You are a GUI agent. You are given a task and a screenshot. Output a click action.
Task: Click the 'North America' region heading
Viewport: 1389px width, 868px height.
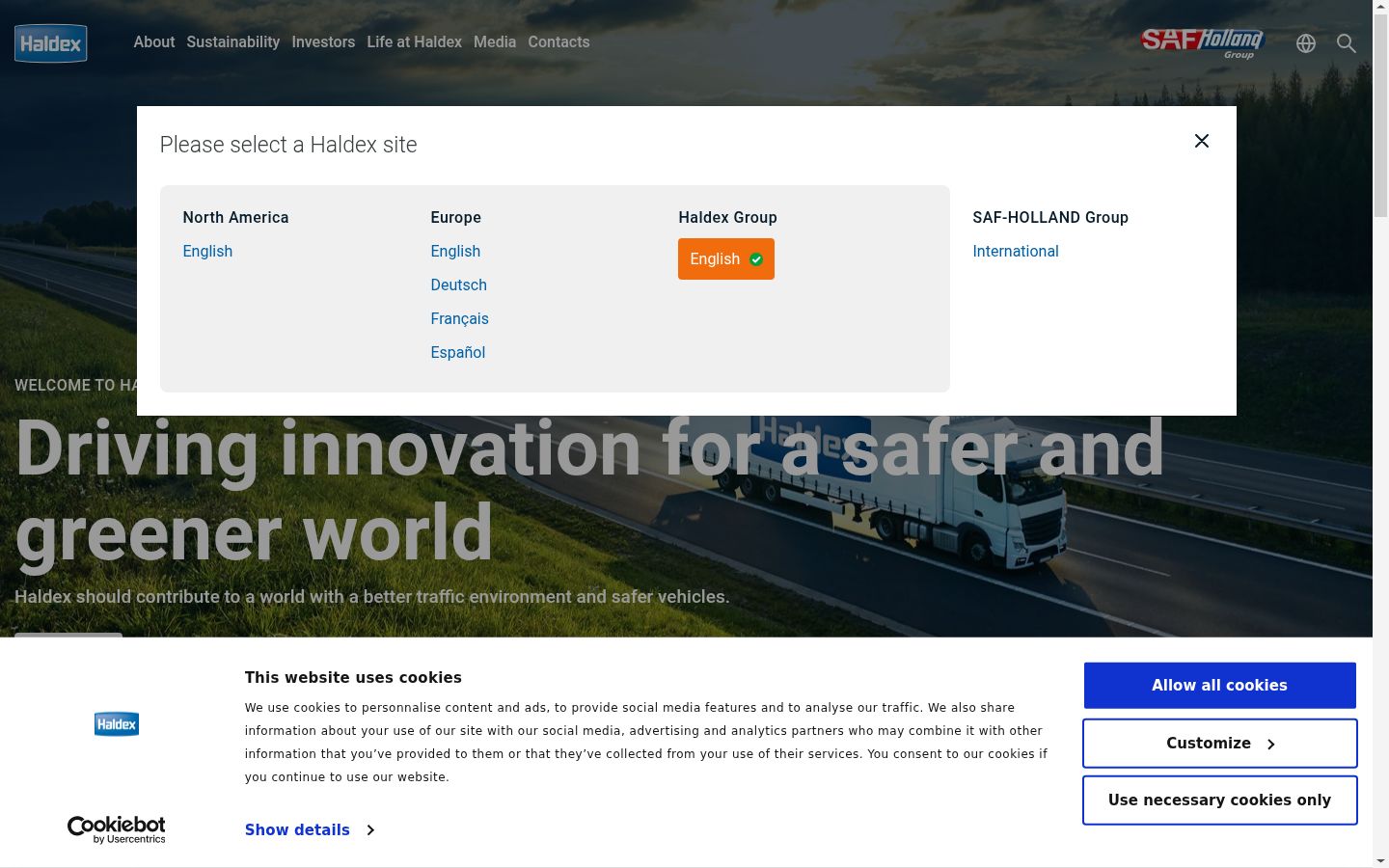(x=236, y=218)
